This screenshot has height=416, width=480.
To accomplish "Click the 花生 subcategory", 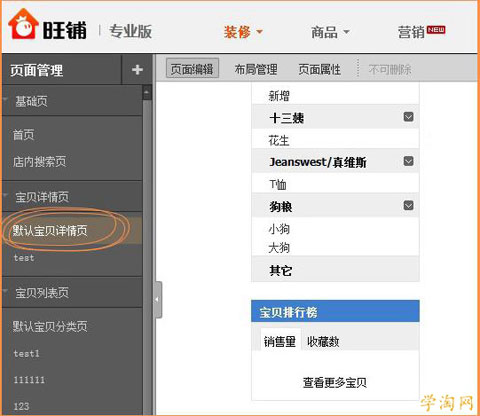I will point(279,140).
